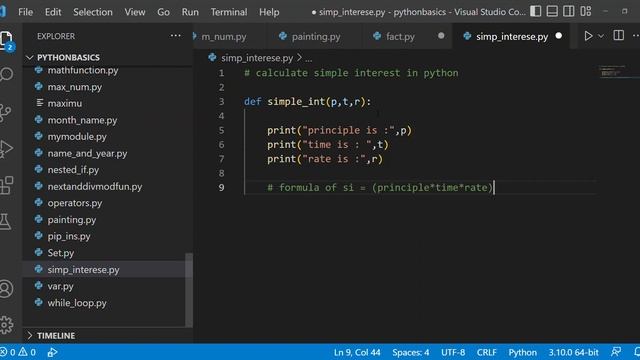Screen dimensions: 640x360
Task: Open name_and_year.py file
Action: (x=87, y=153)
